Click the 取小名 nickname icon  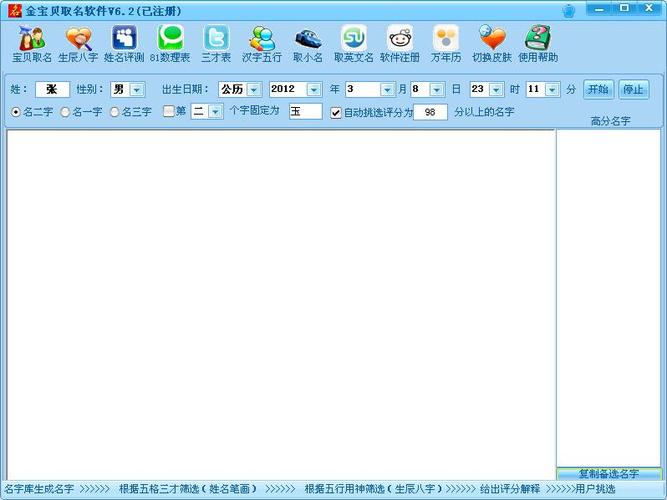(x=308, y=43)
